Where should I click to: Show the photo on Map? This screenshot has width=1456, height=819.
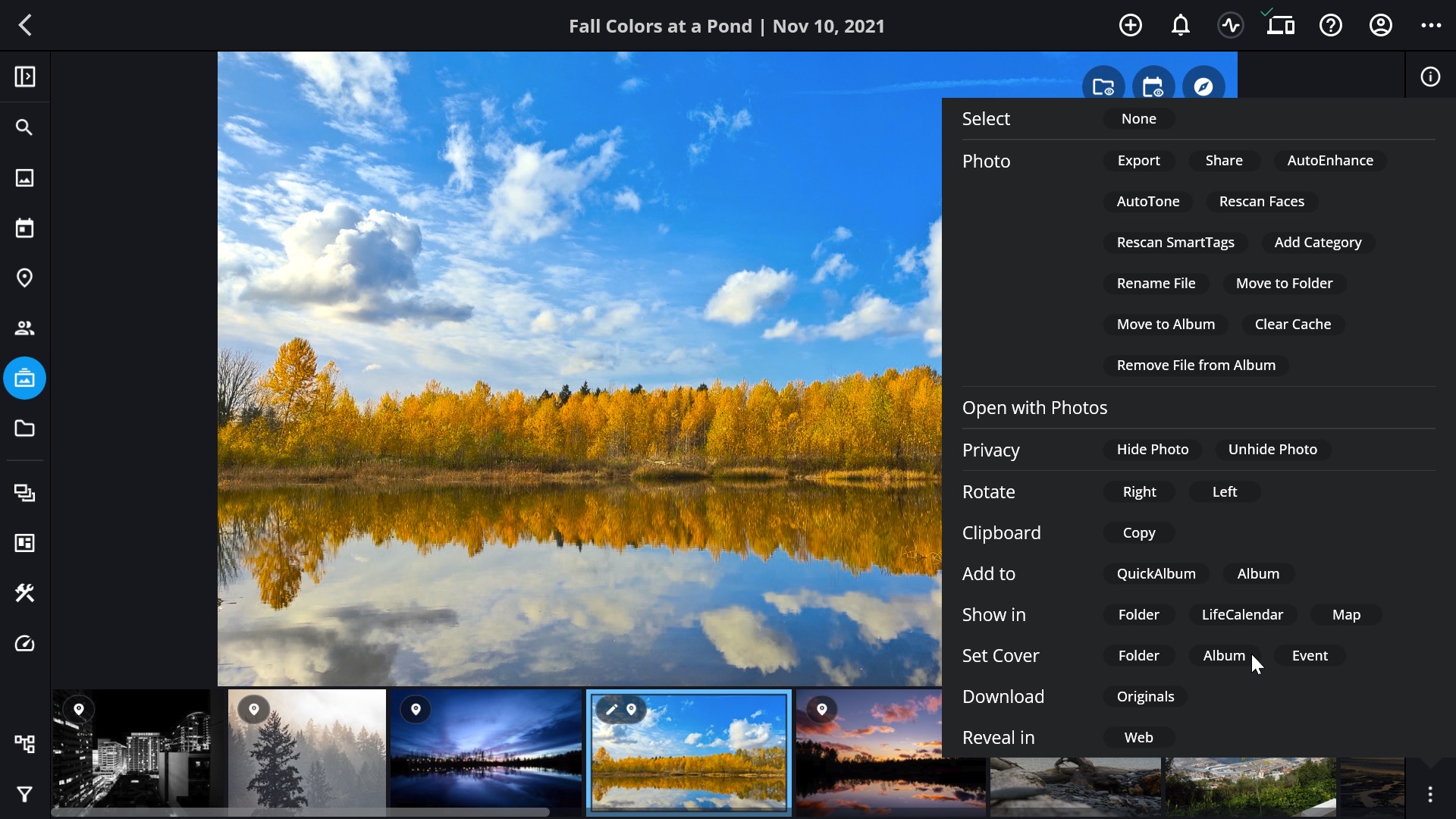click(x=1346, y=615)
